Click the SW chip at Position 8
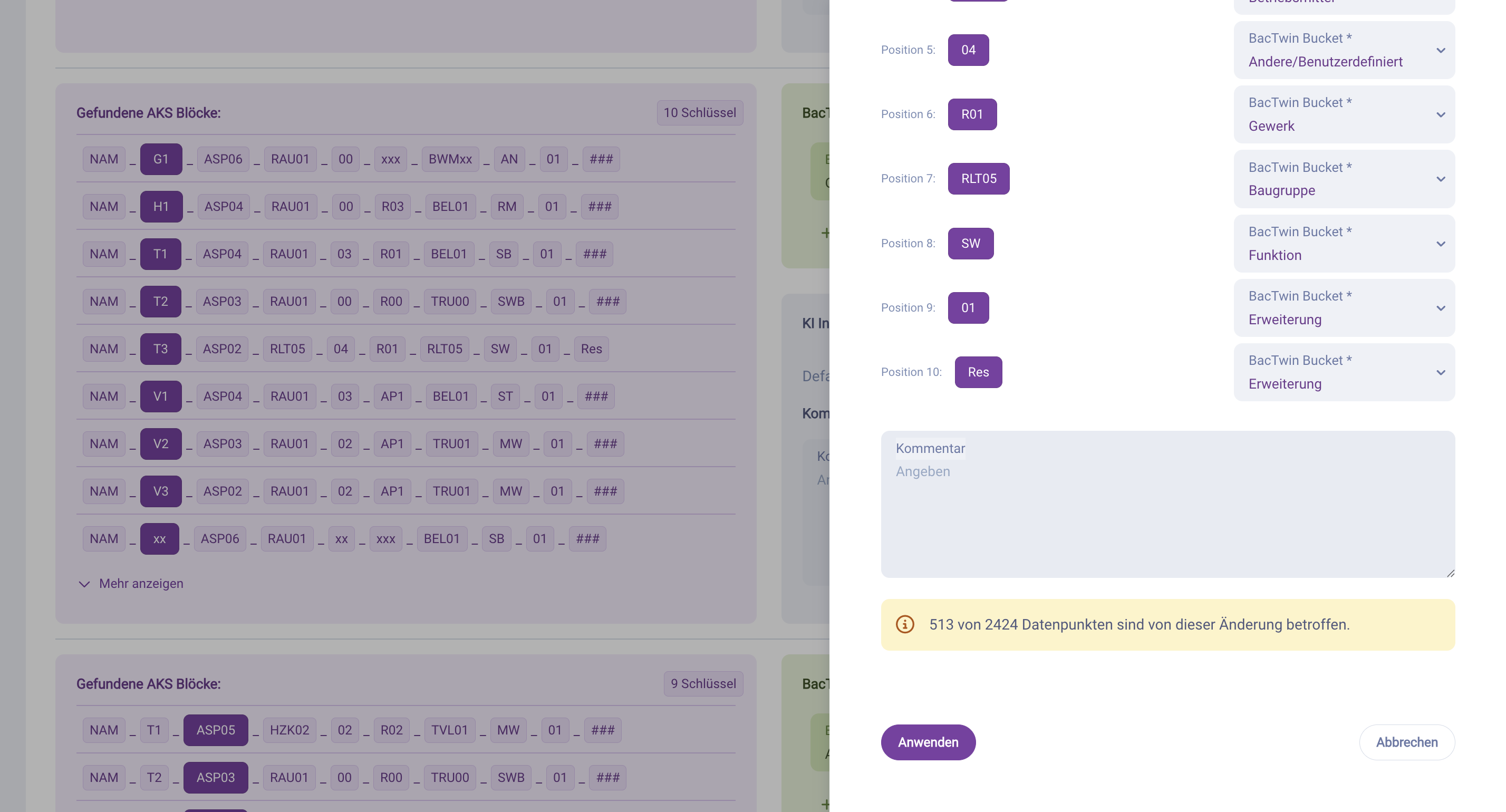This screenshot has width=1506, height=812. (x=970, y=244)
